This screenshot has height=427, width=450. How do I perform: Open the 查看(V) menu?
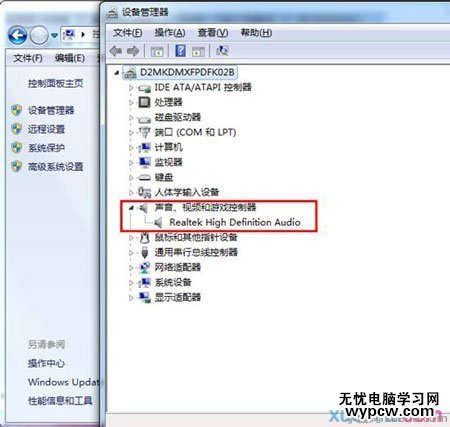213,33
